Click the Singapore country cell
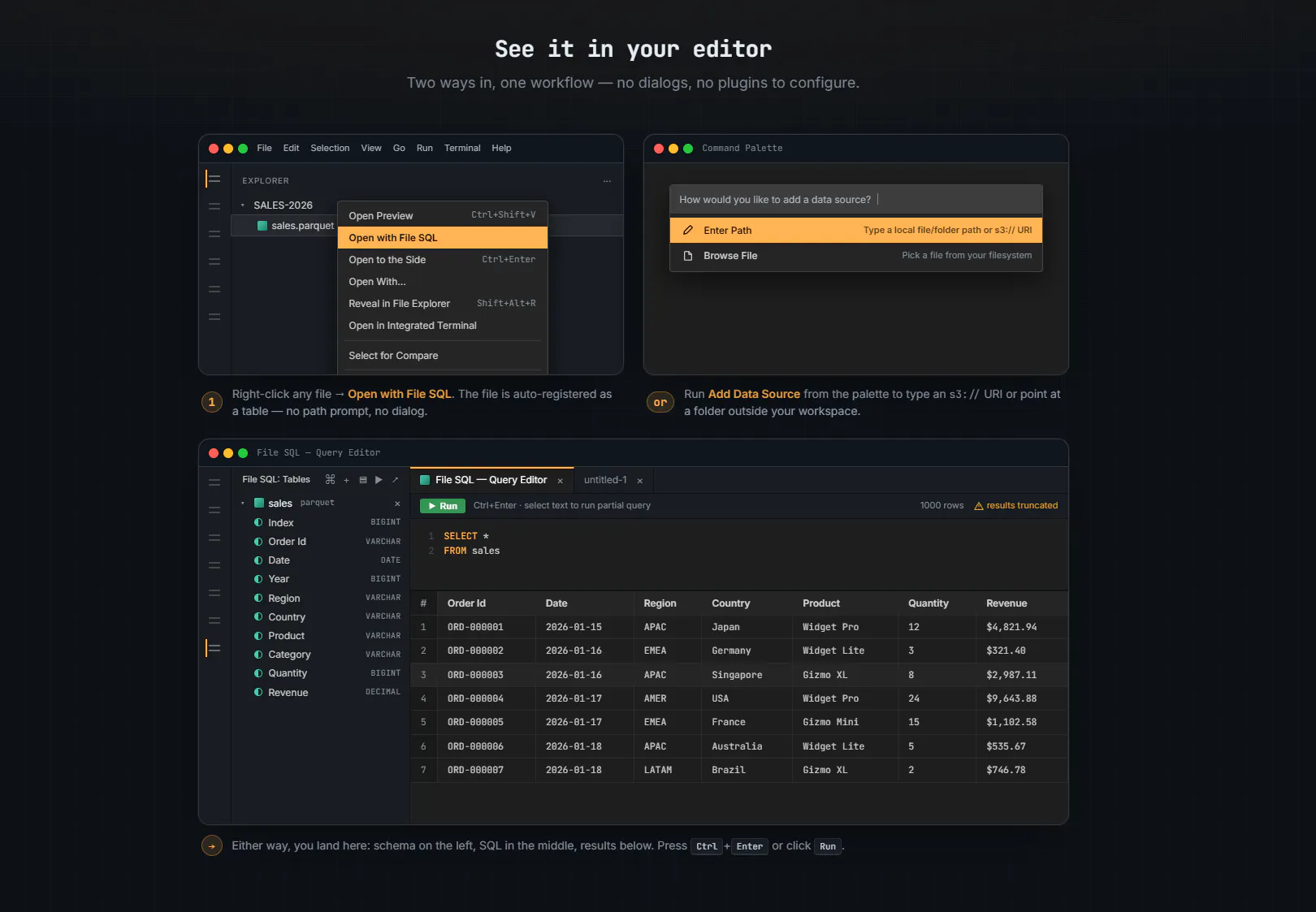Screen dimensions: 1316x912 [x=747, y=675]
